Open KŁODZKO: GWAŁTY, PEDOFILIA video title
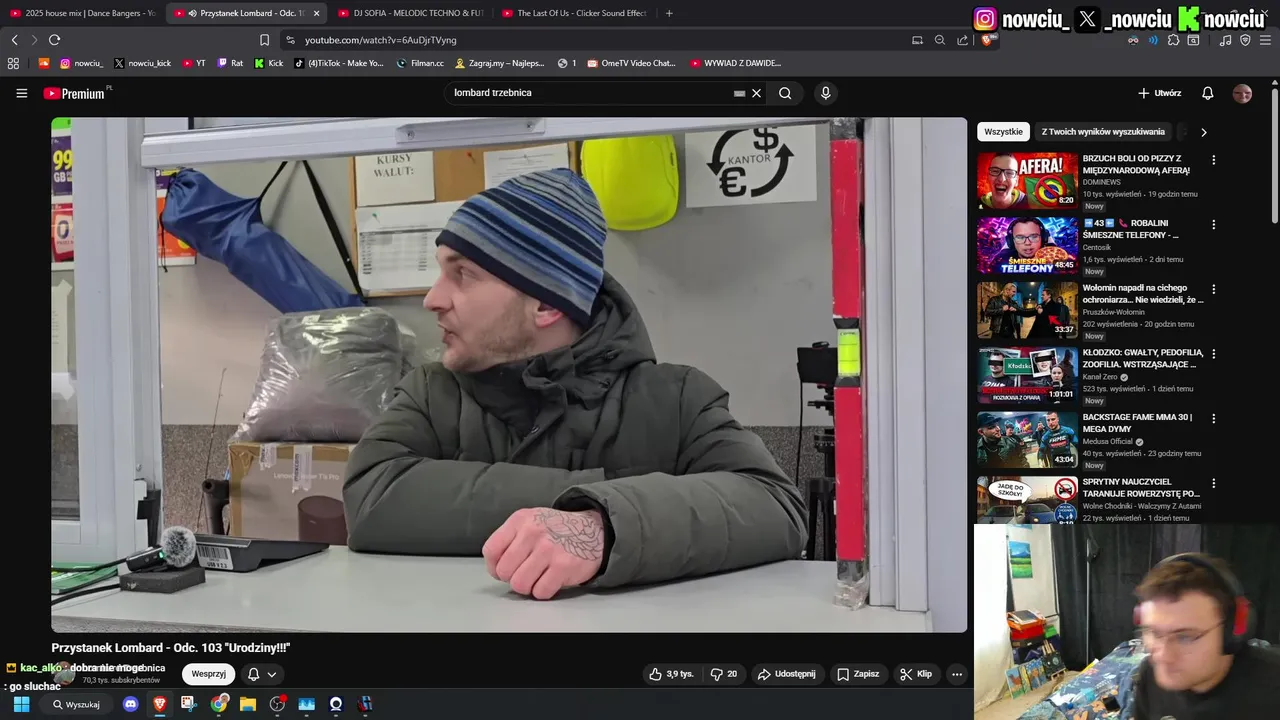Viewport: 1280px width, 720px height. point(1142,359)
